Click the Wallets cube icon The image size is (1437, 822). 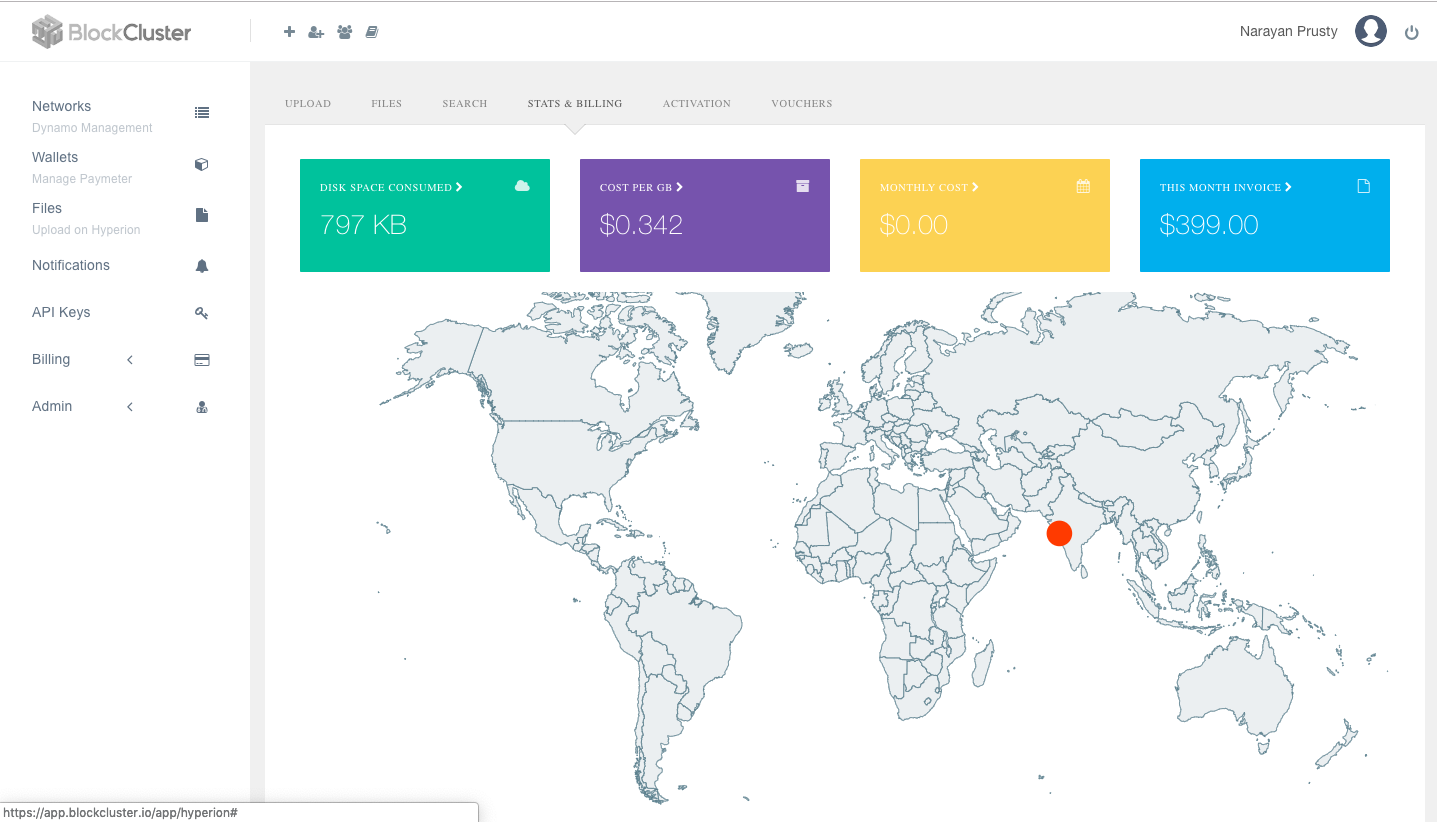pyautogui.click(x=202, y=164)
